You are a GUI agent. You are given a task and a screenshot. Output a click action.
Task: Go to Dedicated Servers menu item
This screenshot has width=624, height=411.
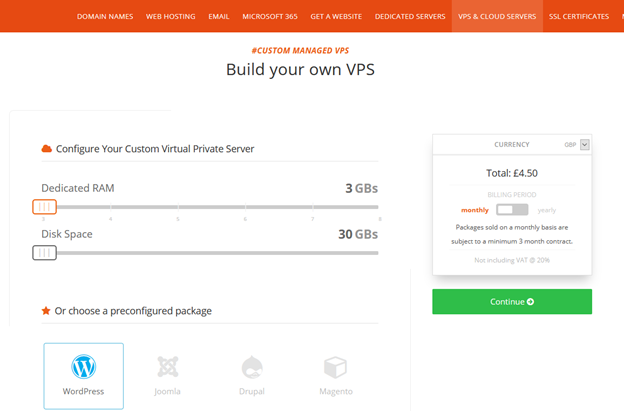point(410,16)
